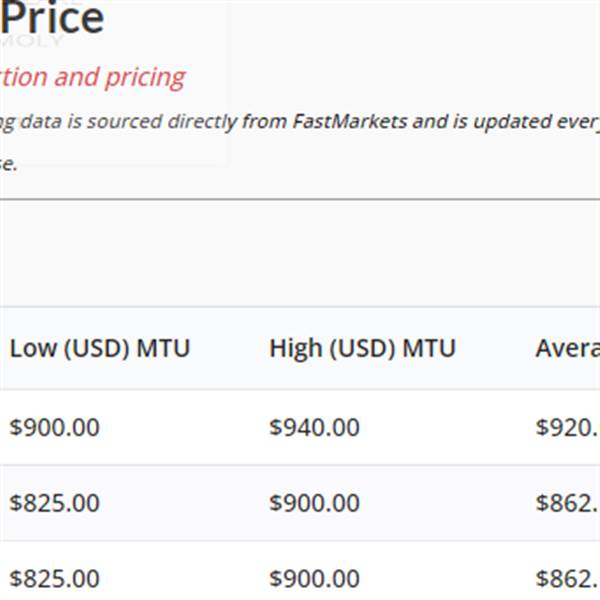Click the second row's $900.00 high price

click(x=314, y=502)
